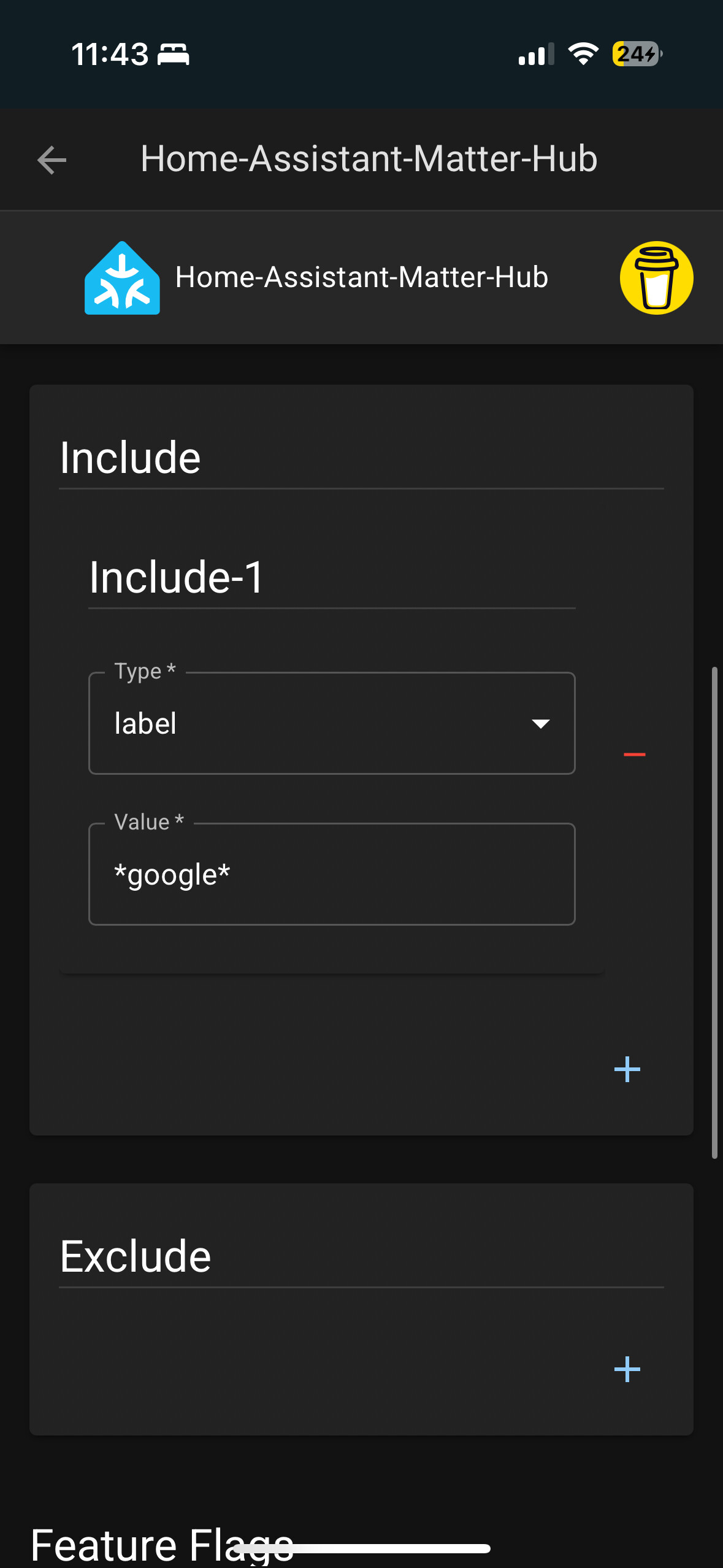Remove Include-1 with the red minus
The width and height of the screenshot is (723, 1568).
coord(634,754)
